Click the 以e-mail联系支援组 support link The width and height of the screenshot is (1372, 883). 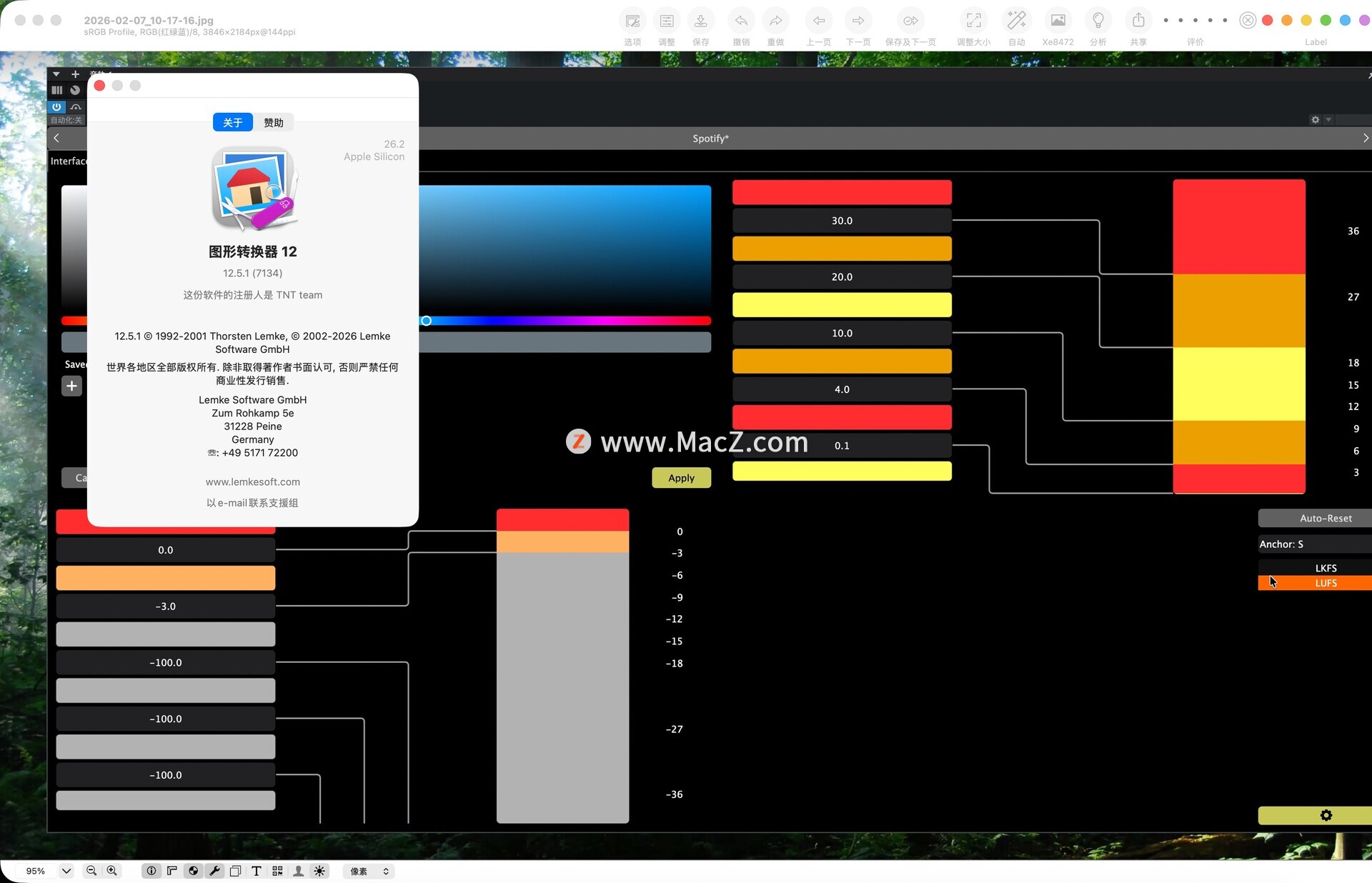tap(252, 503)
